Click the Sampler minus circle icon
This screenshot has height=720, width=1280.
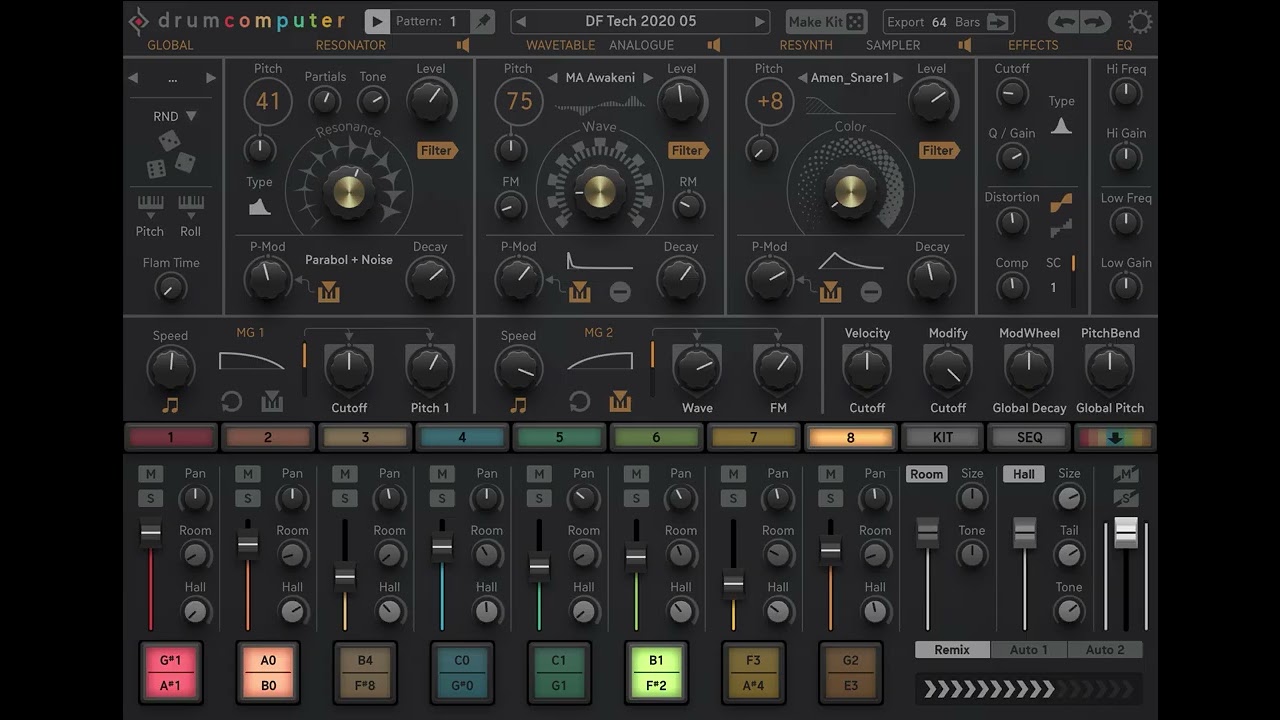click(871, 292)
